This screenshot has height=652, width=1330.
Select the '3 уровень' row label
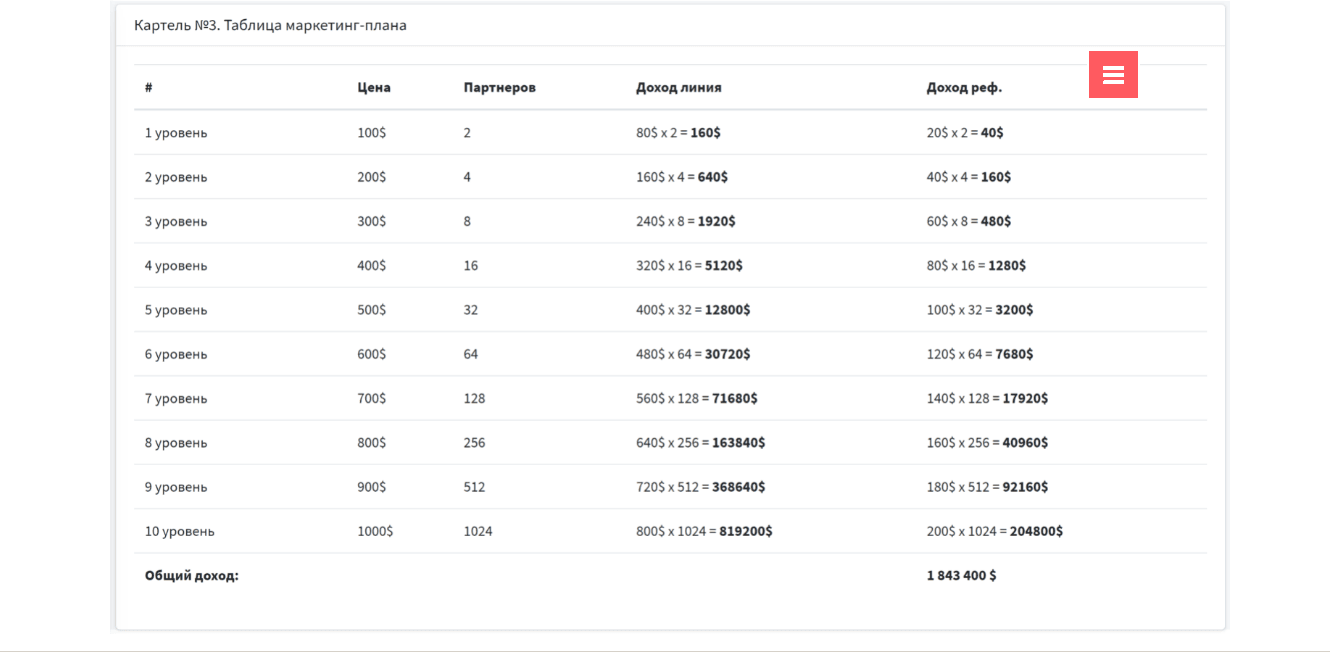(176, 222)
